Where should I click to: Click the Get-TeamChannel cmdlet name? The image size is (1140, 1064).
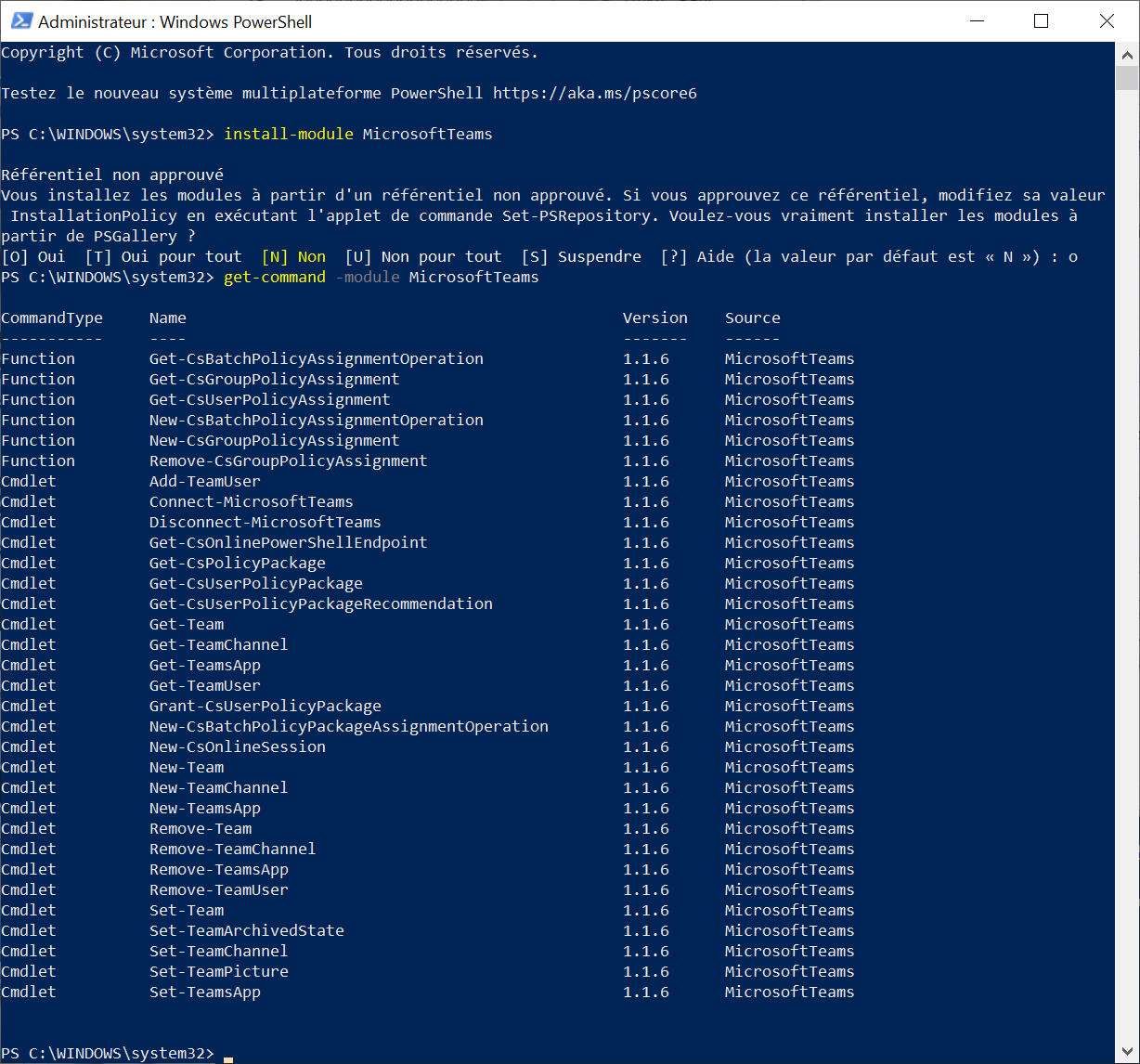pos(219,644)
